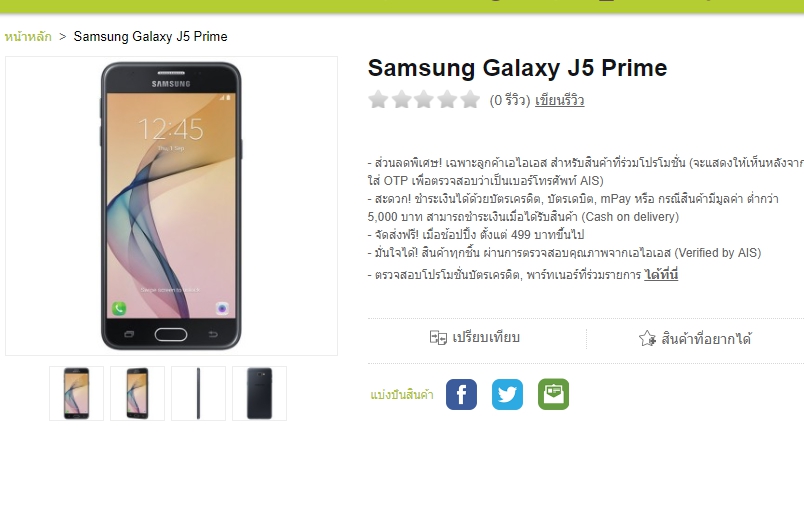Select the second angled phone thumbnail

click(137, 393)
